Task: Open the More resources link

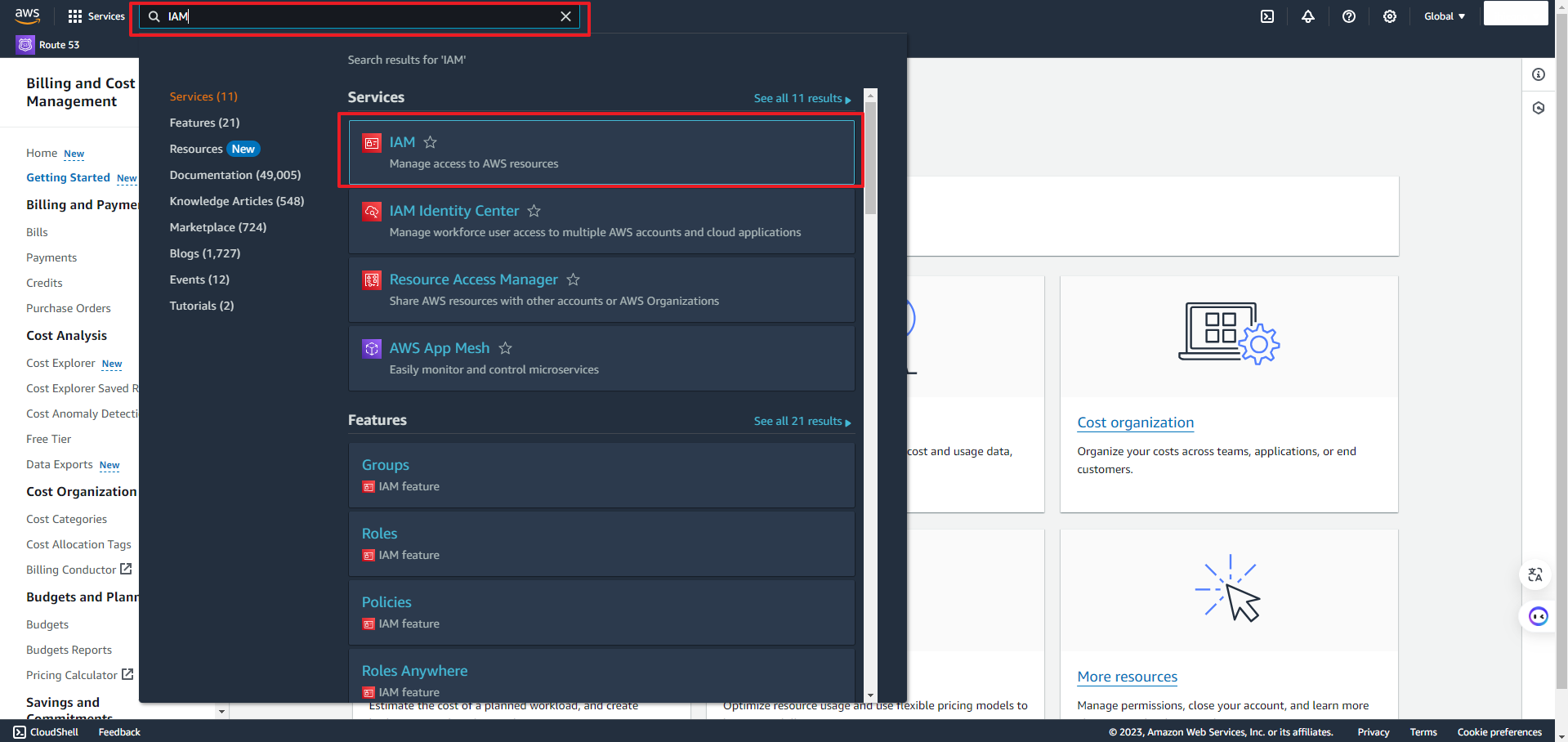Action: 1127,677
